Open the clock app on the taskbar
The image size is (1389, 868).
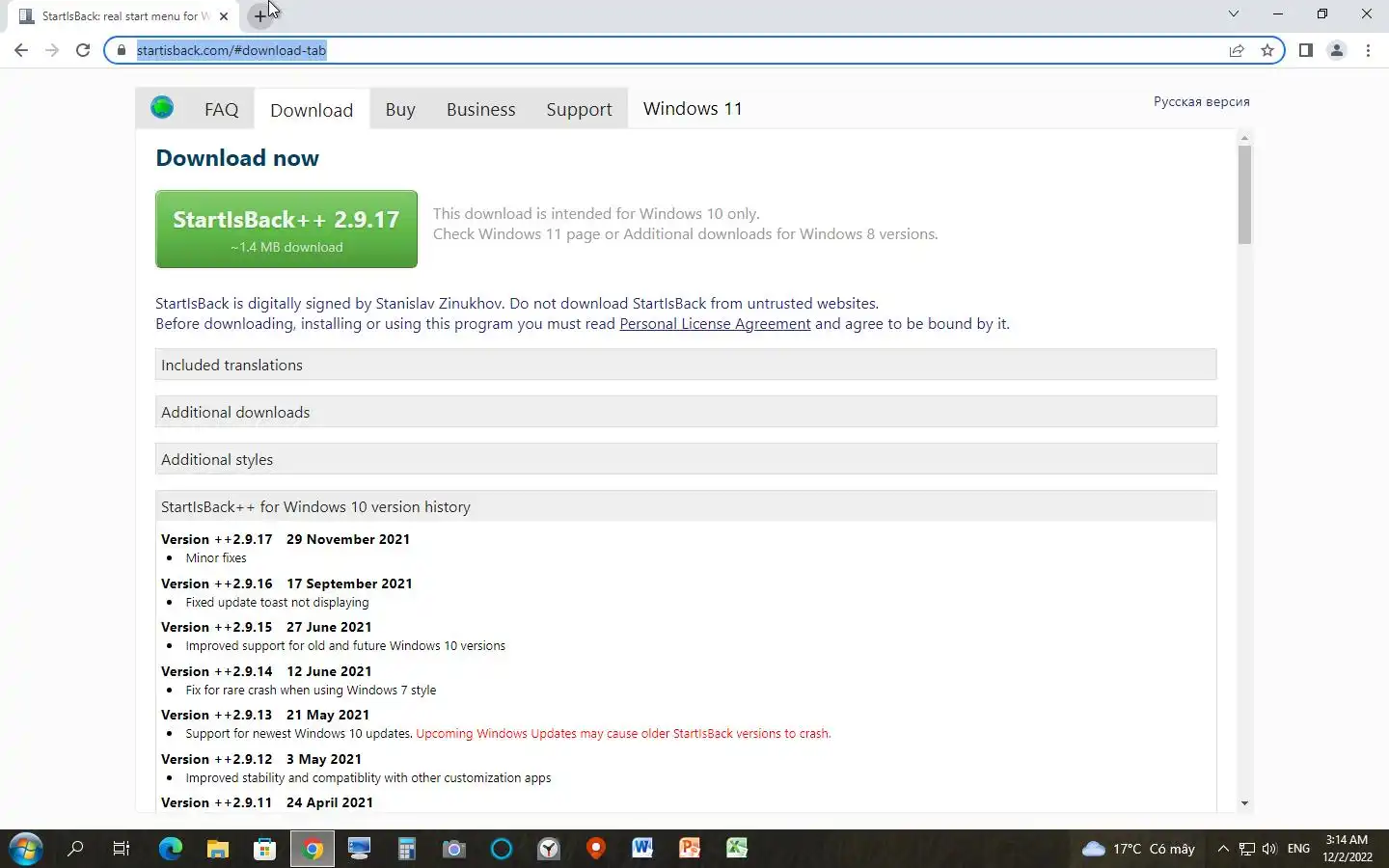click(549, 849)
